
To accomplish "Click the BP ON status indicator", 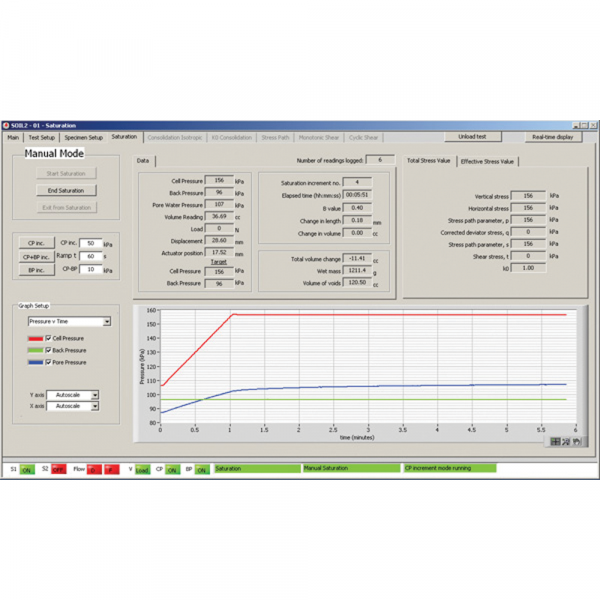I will pyautogui.click(x=201, y=468).
